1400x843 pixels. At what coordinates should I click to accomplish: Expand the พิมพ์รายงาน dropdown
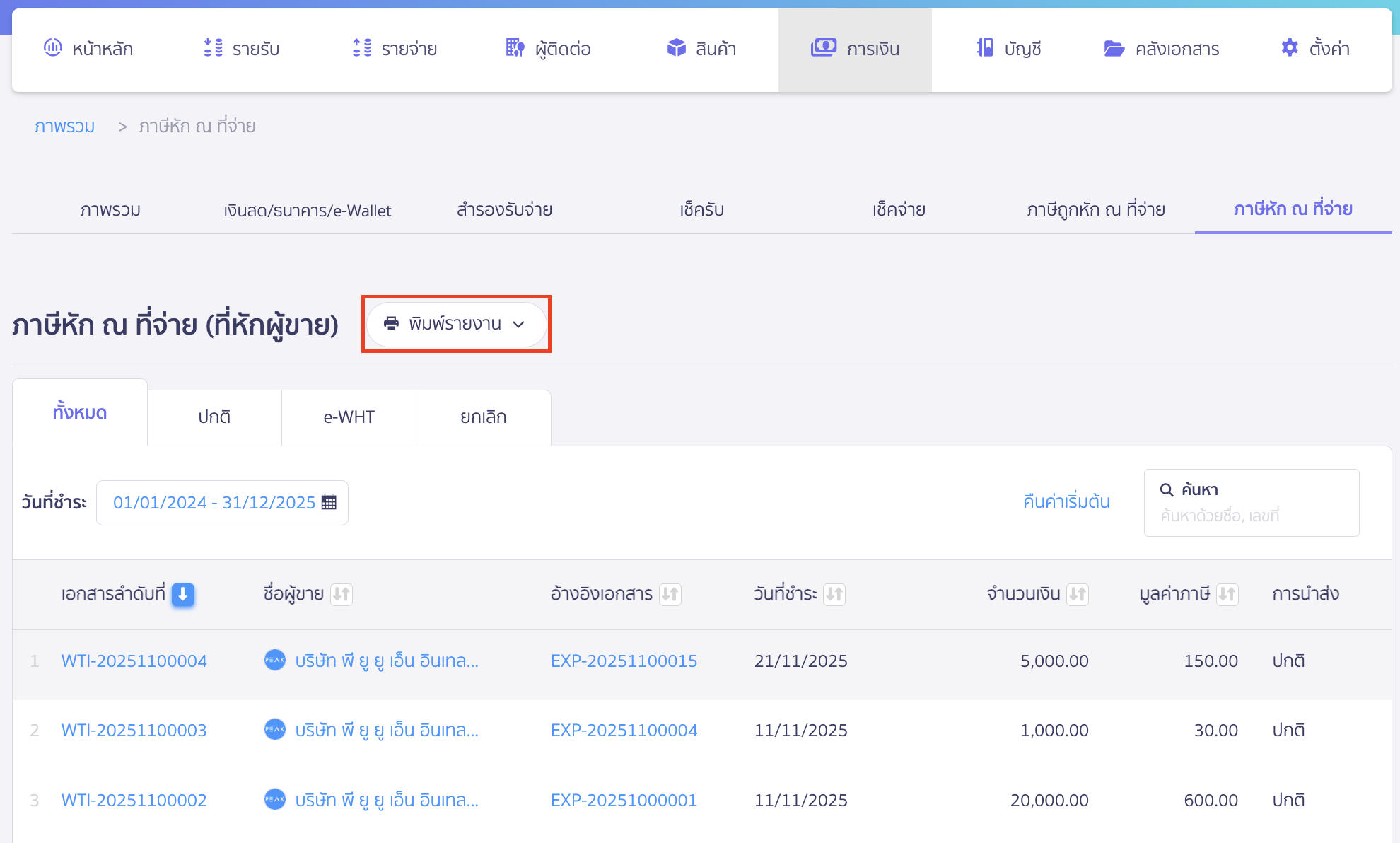tap(456, 324)
